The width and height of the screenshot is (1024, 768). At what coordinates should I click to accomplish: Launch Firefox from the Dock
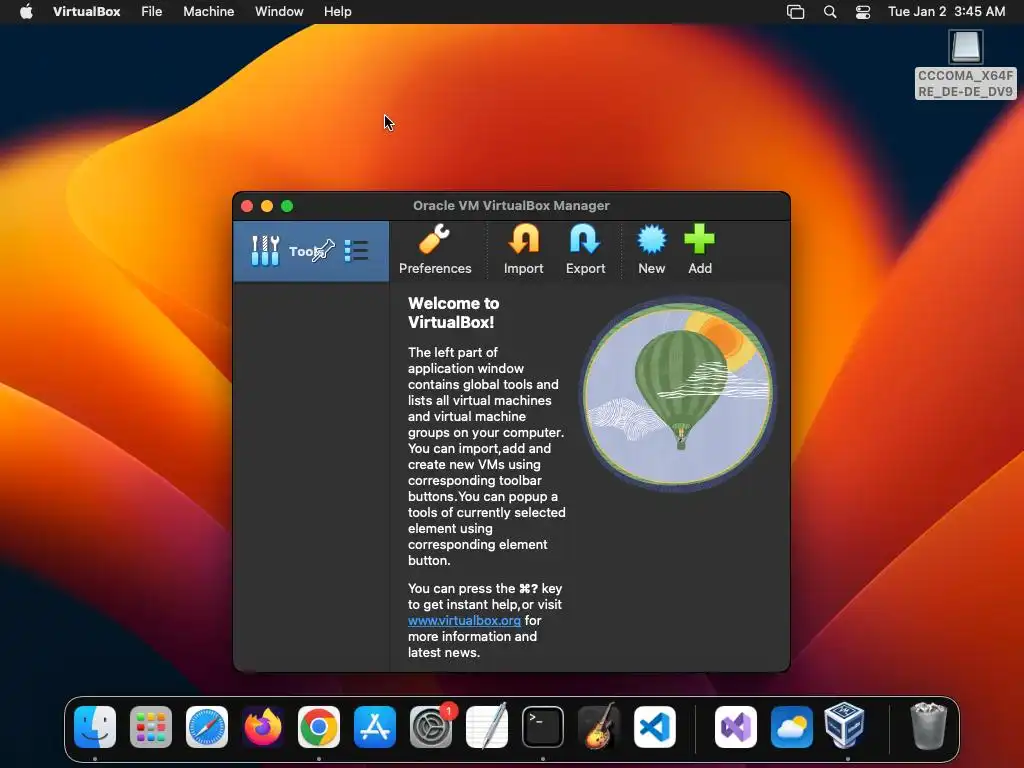(263, 727)
